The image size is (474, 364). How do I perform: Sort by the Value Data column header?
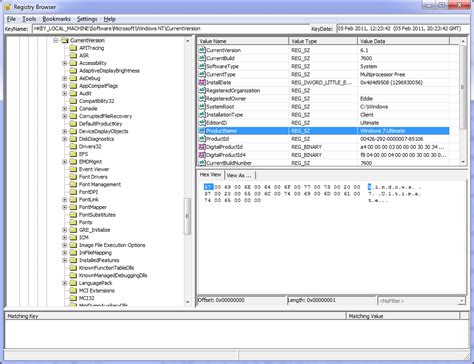403,41
